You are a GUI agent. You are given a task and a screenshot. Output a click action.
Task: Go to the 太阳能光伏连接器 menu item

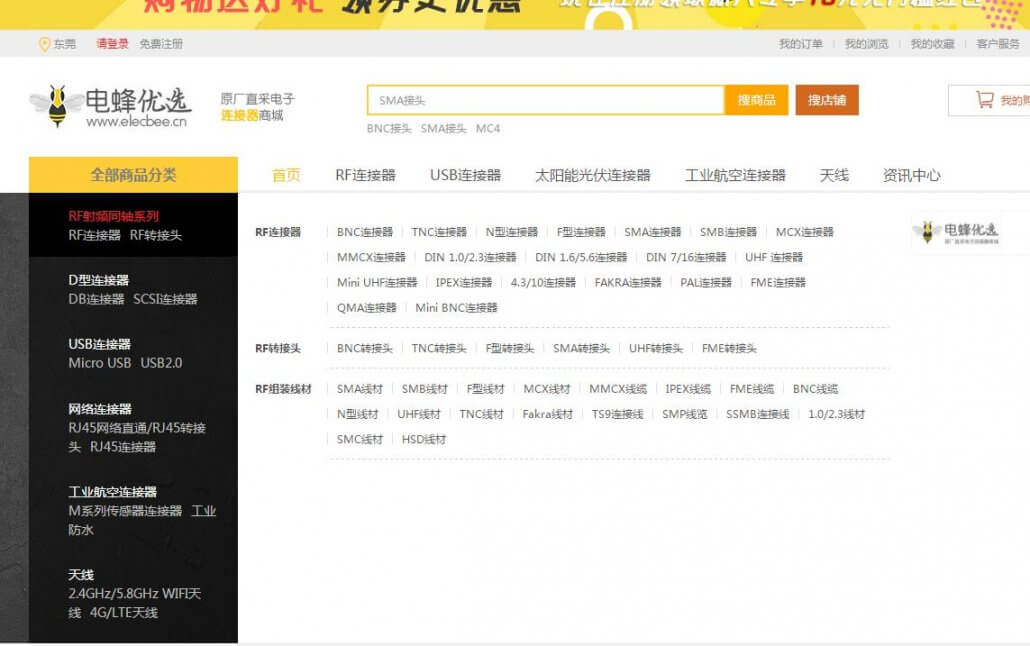point(592,175)
